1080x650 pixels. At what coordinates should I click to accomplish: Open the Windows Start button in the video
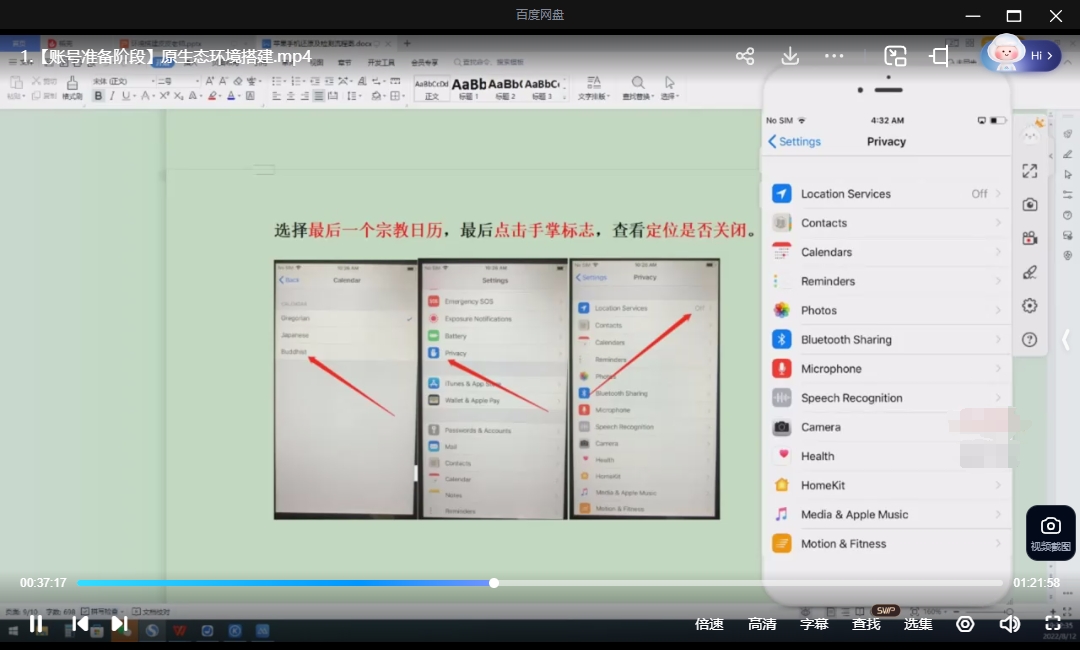(13, 631)
